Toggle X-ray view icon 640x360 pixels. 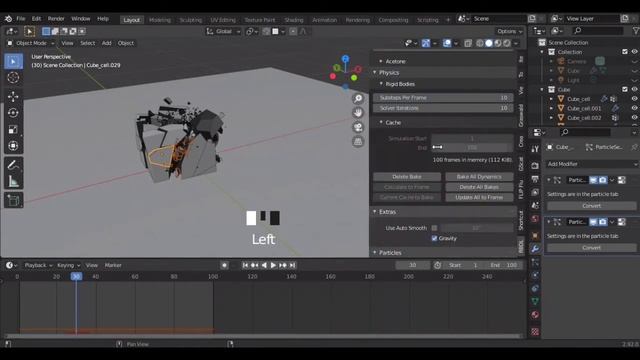pos(468,43)
